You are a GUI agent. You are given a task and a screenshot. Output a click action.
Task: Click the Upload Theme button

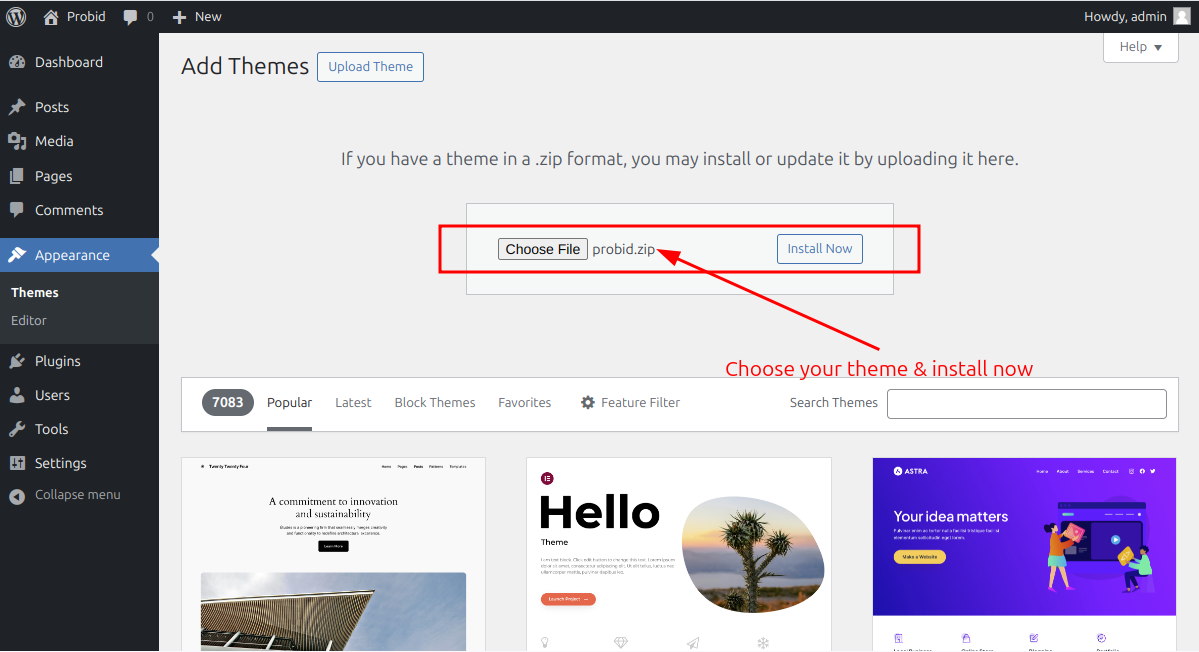coord(370,66)
